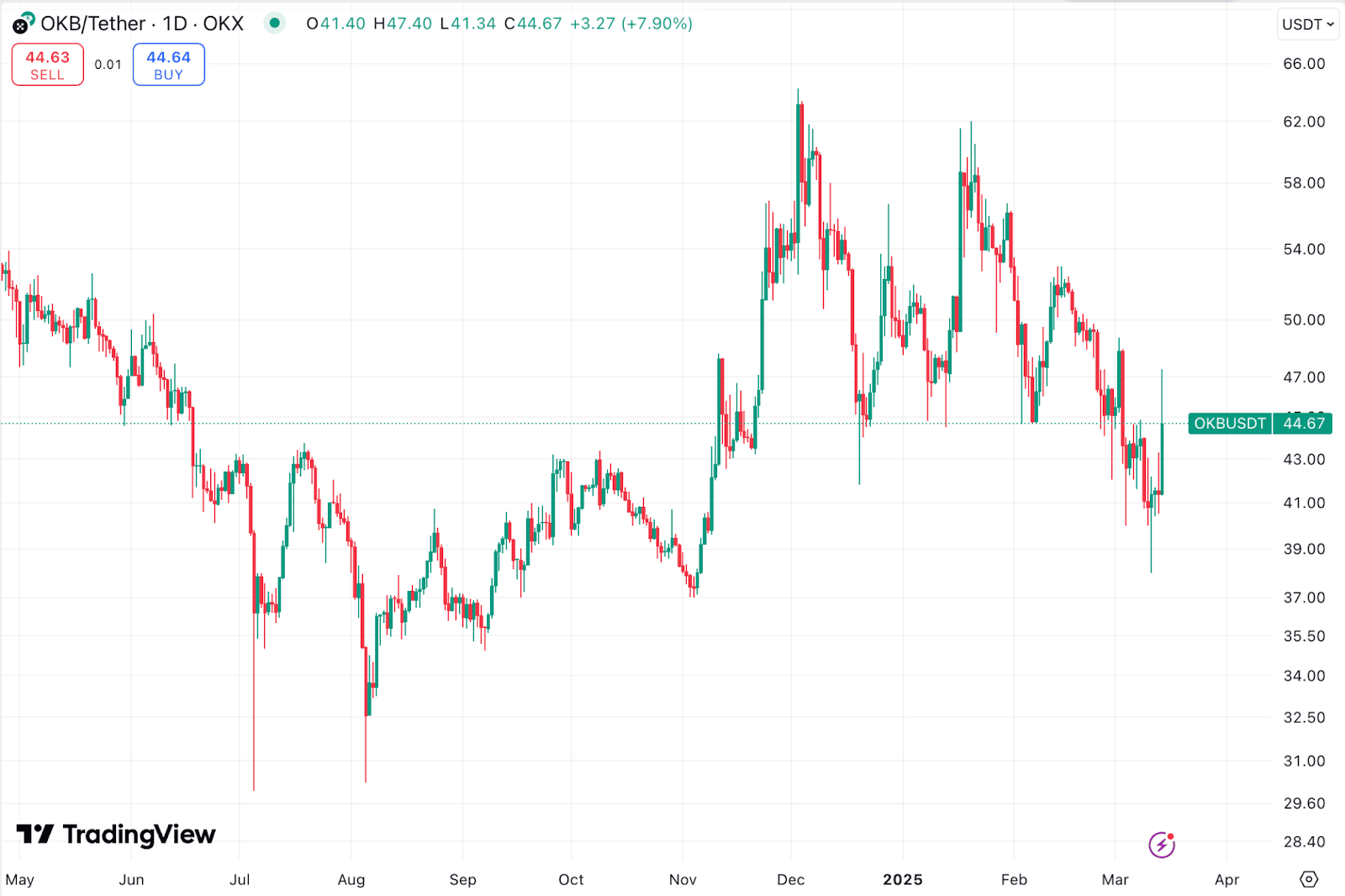Click the Jul time axis label
Screen dimensions: 1345x896
tap(240, 880)
